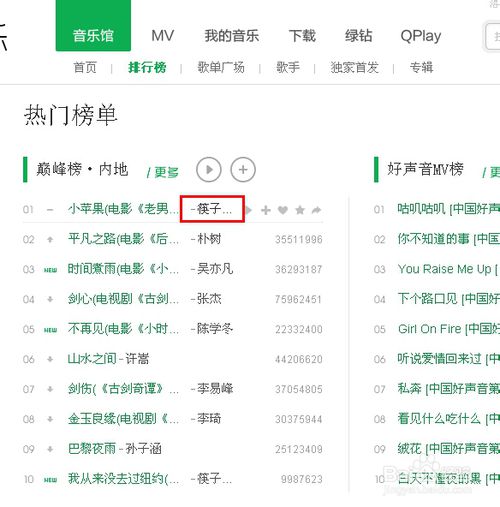Open 独家首发 sub-navigation link

(x=354, y=67)
